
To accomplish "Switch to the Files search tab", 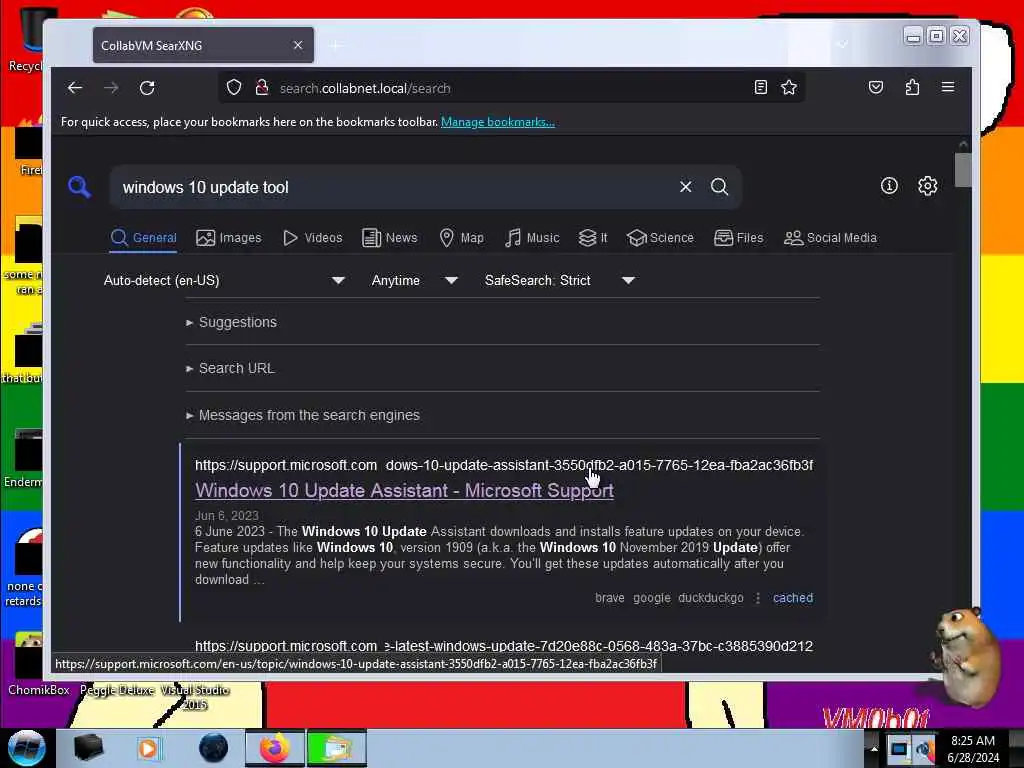I will [739, 238].
